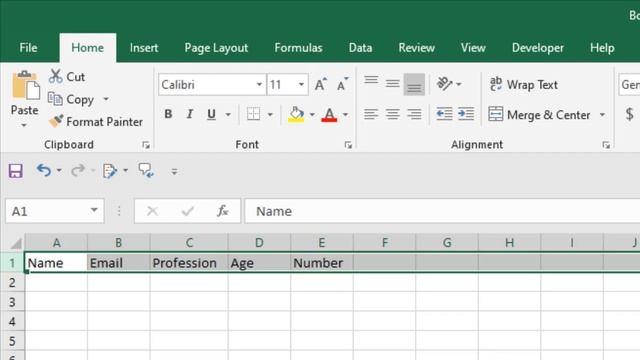The width and height of the screenshot is (640, 360).
Task: Open the underline style dropdown
Action: coord(228,114)
